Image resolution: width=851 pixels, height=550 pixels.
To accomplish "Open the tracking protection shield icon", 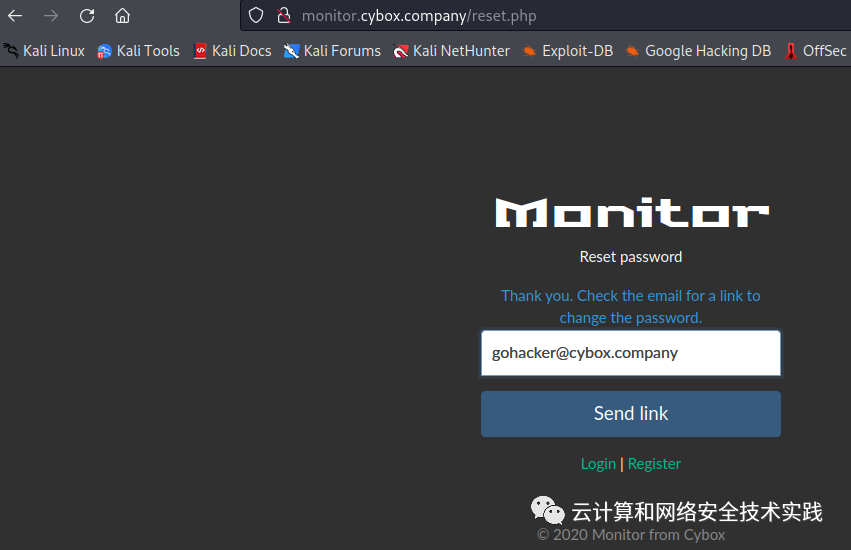I will coord(256,16).
